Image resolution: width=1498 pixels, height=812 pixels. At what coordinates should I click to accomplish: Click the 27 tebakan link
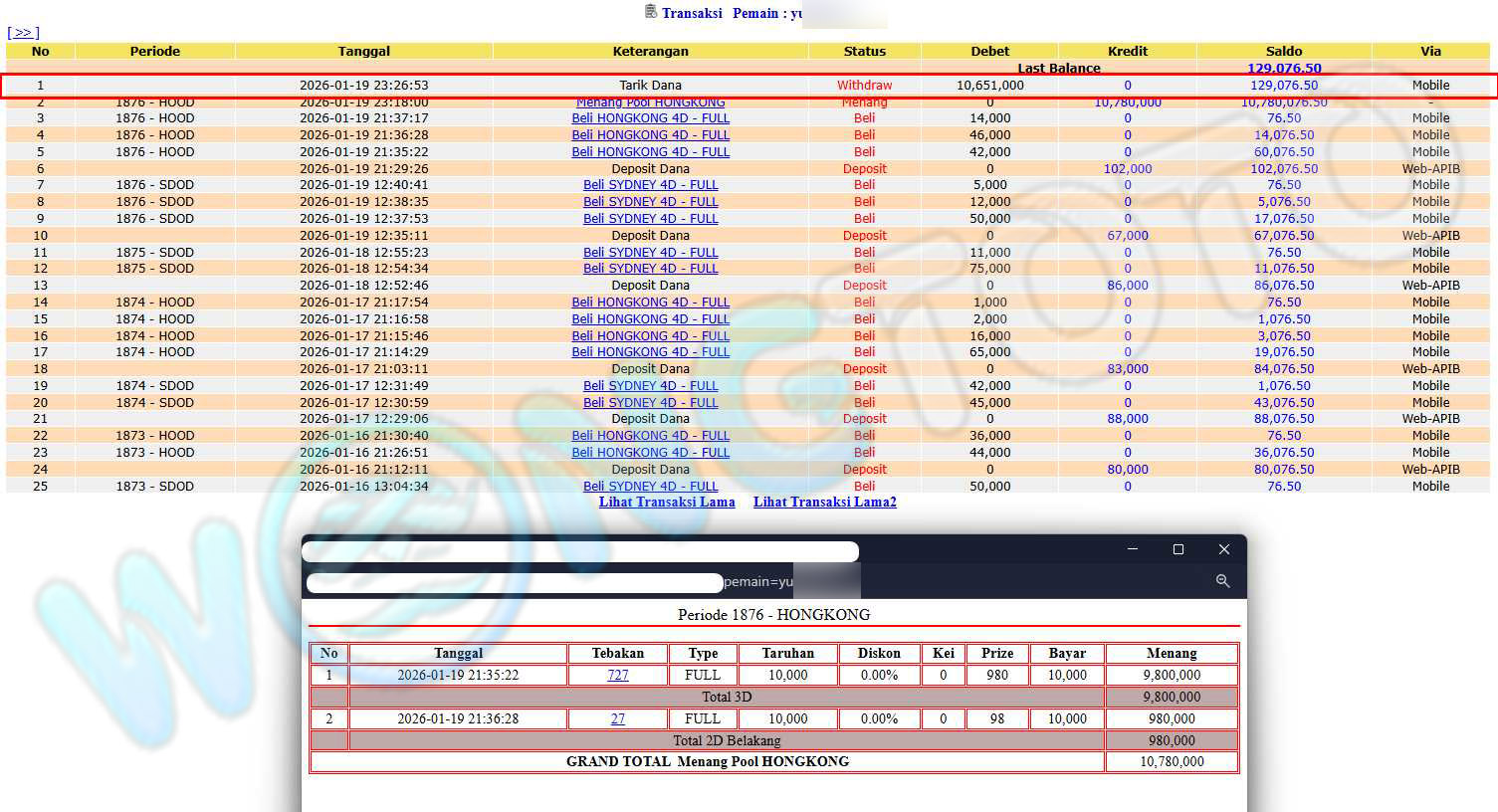click(x=617, y=719)
